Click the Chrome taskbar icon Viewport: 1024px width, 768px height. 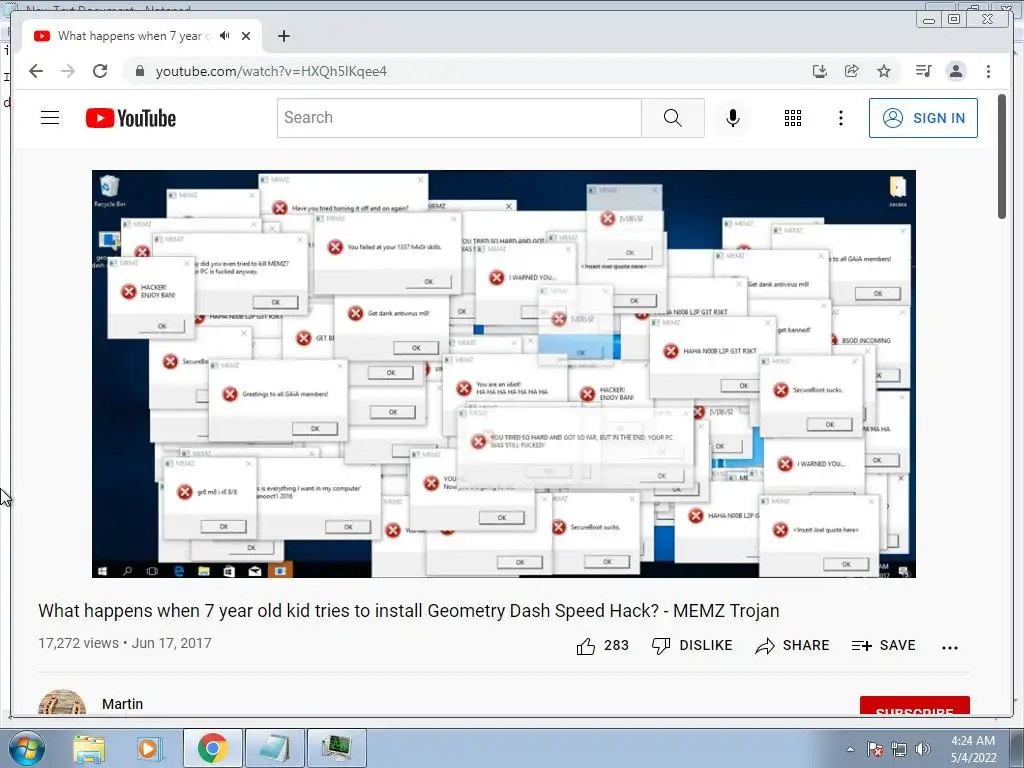pos(213,748)
